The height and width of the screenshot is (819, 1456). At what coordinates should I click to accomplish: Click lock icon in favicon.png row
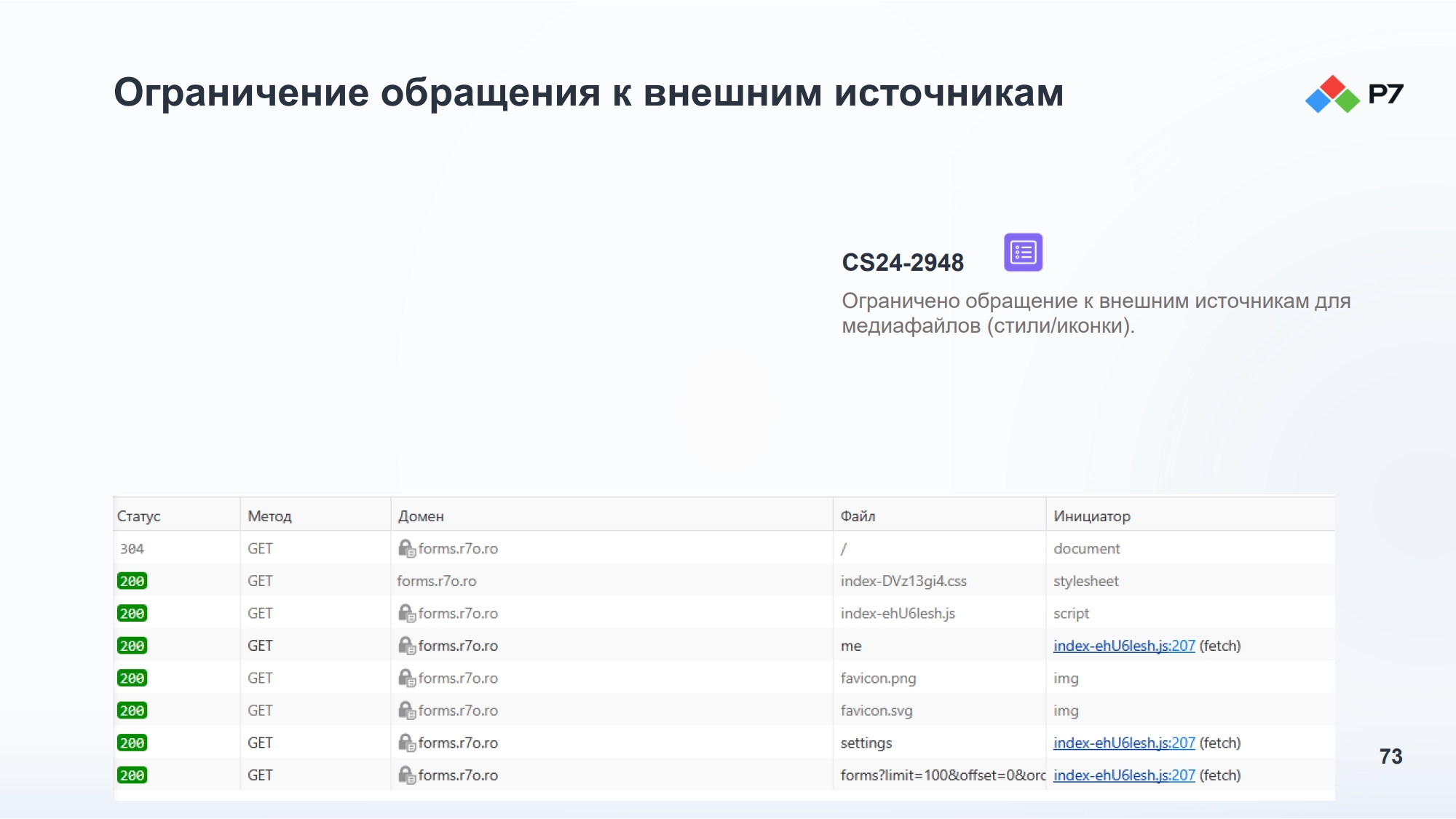tap(406, 678)
